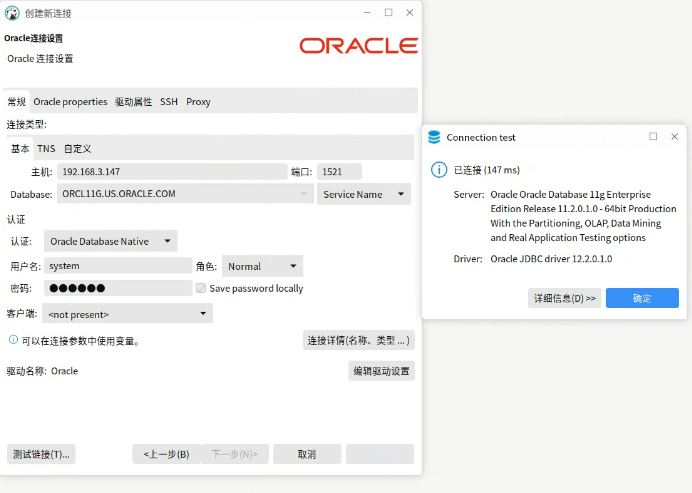
Task: Click 详细信息(D) >> in Connection test
Action: coord(564,298)
